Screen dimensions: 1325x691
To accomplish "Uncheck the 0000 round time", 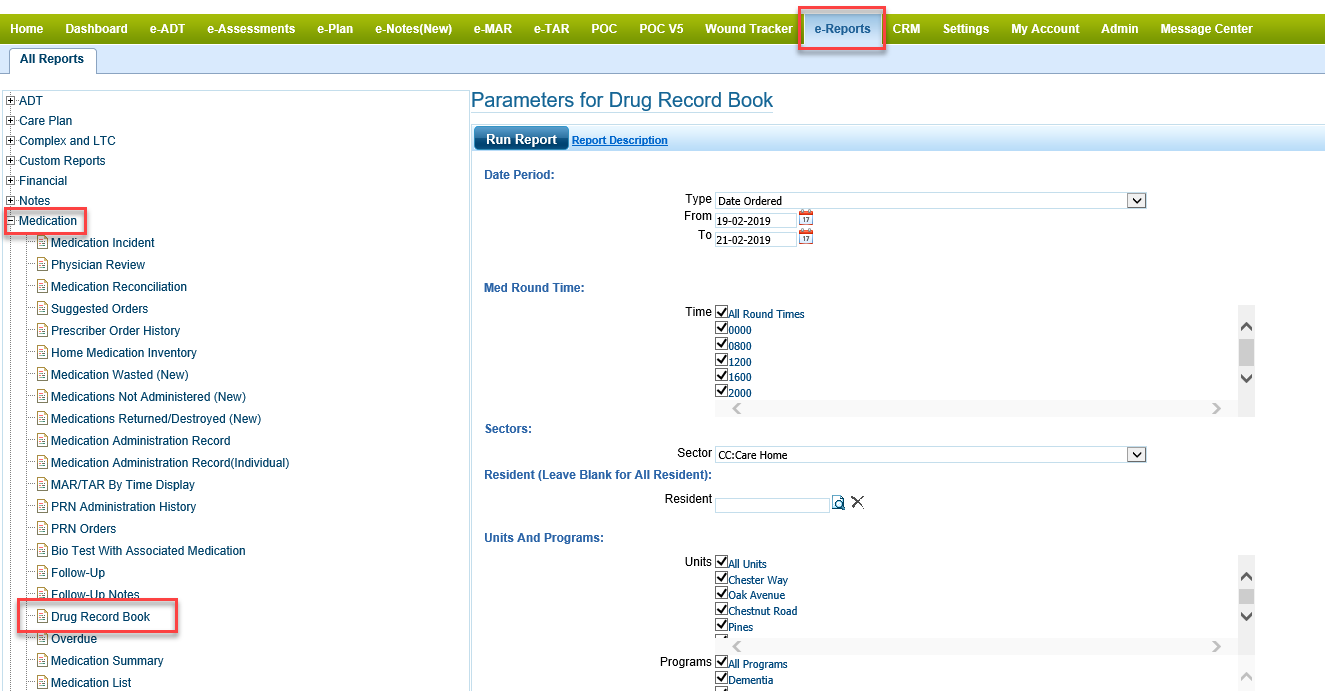I will (x=721, y=328).
